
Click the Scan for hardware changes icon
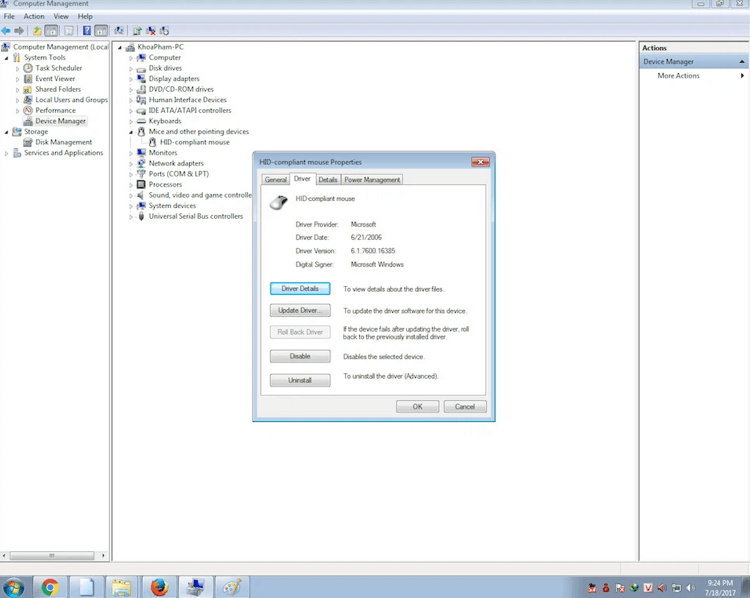coord(119,31)
